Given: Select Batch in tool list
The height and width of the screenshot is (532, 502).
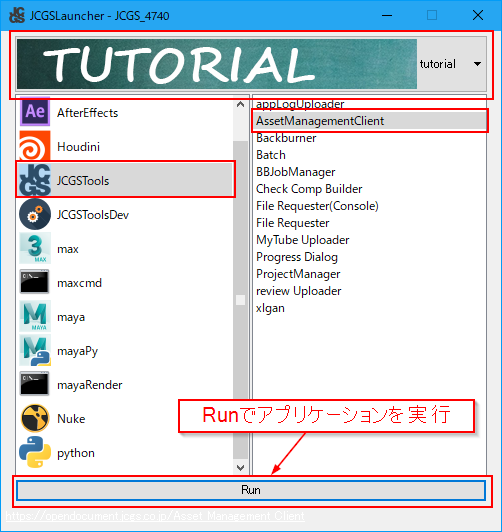Looking at the screenshot, I should coord(271,155).
